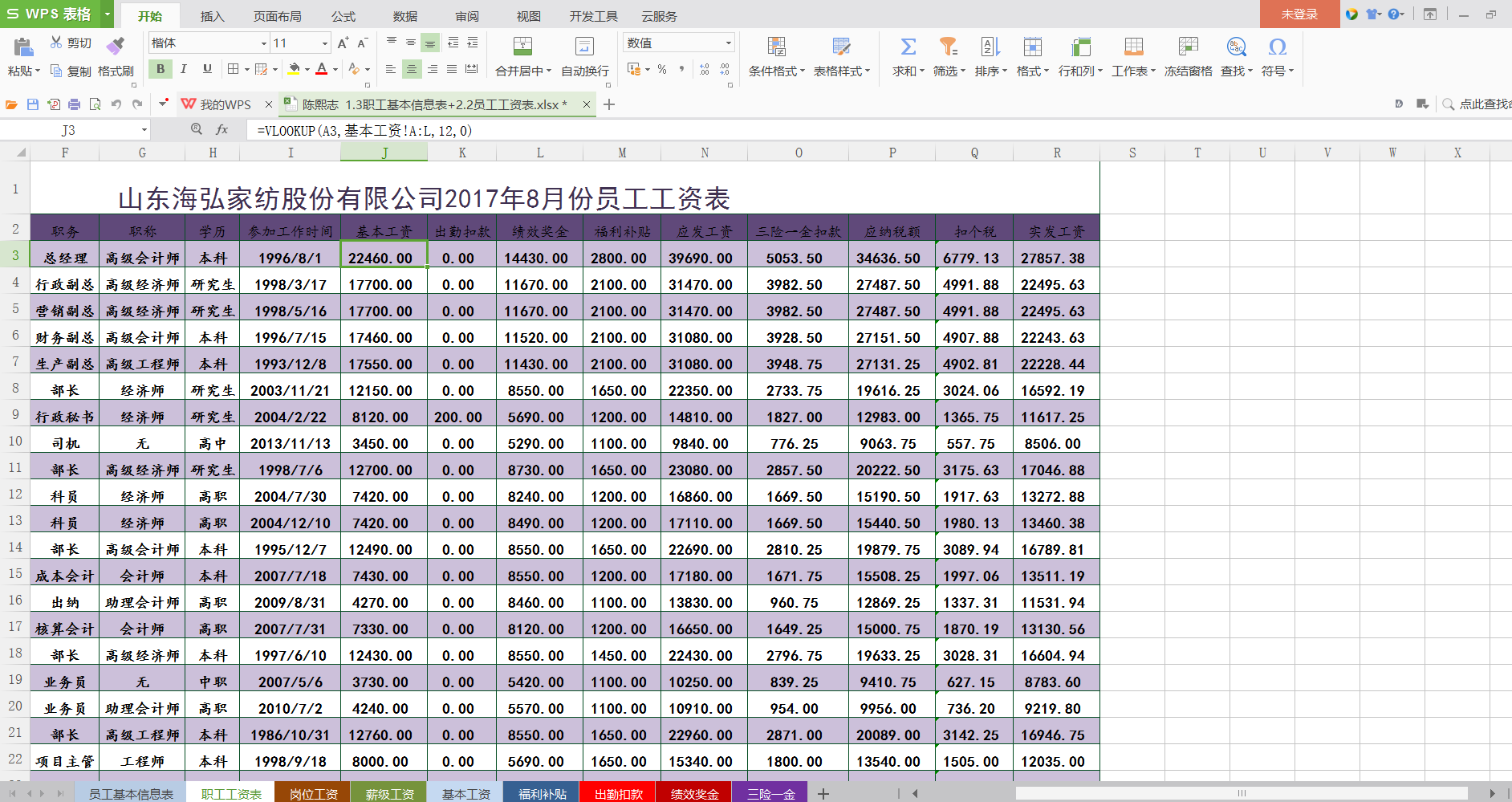Open the Filter (筛选) funnel tool
This screenshot has height=802, width=1512.
(949, 47)
